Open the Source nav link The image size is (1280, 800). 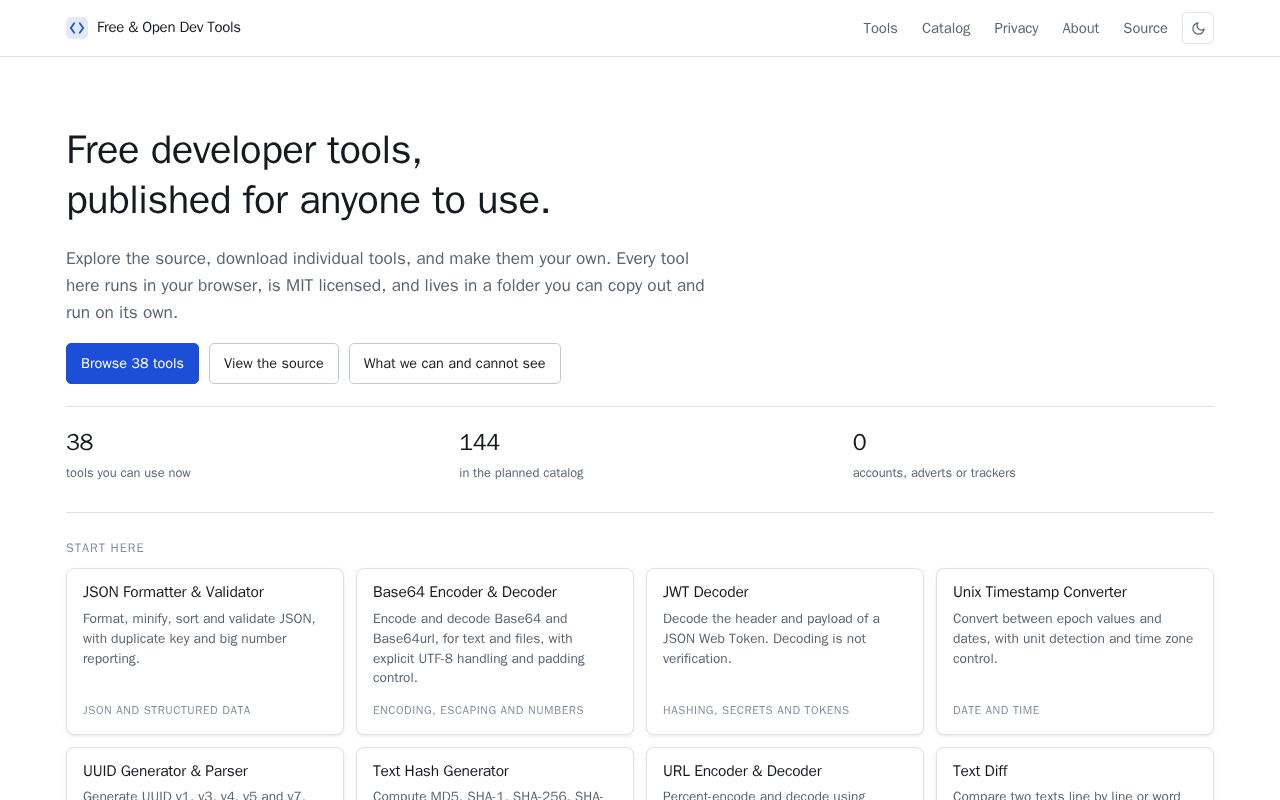coord(1145,28)
